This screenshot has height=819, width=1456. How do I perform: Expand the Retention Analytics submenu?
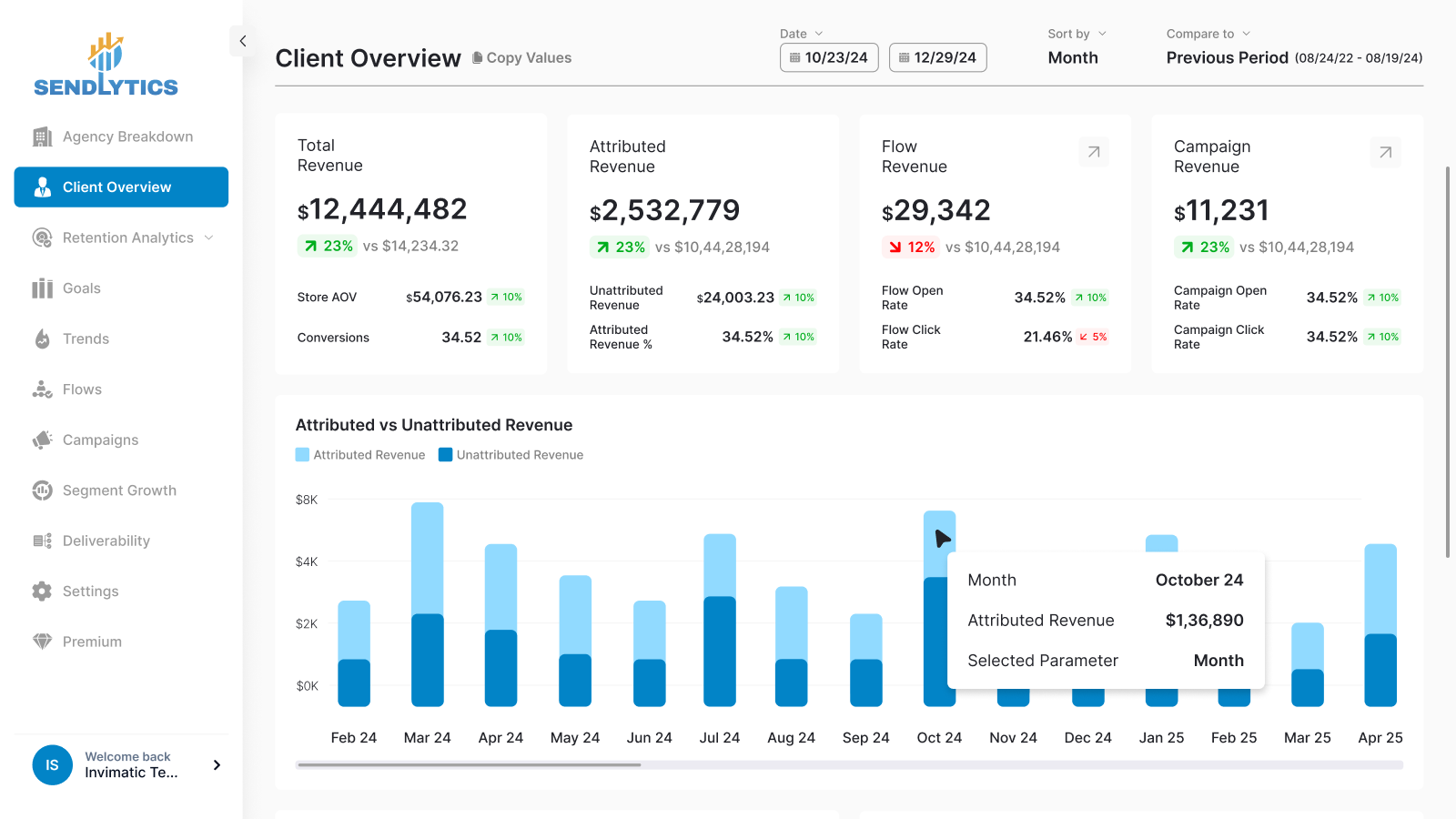click(209, 238)
